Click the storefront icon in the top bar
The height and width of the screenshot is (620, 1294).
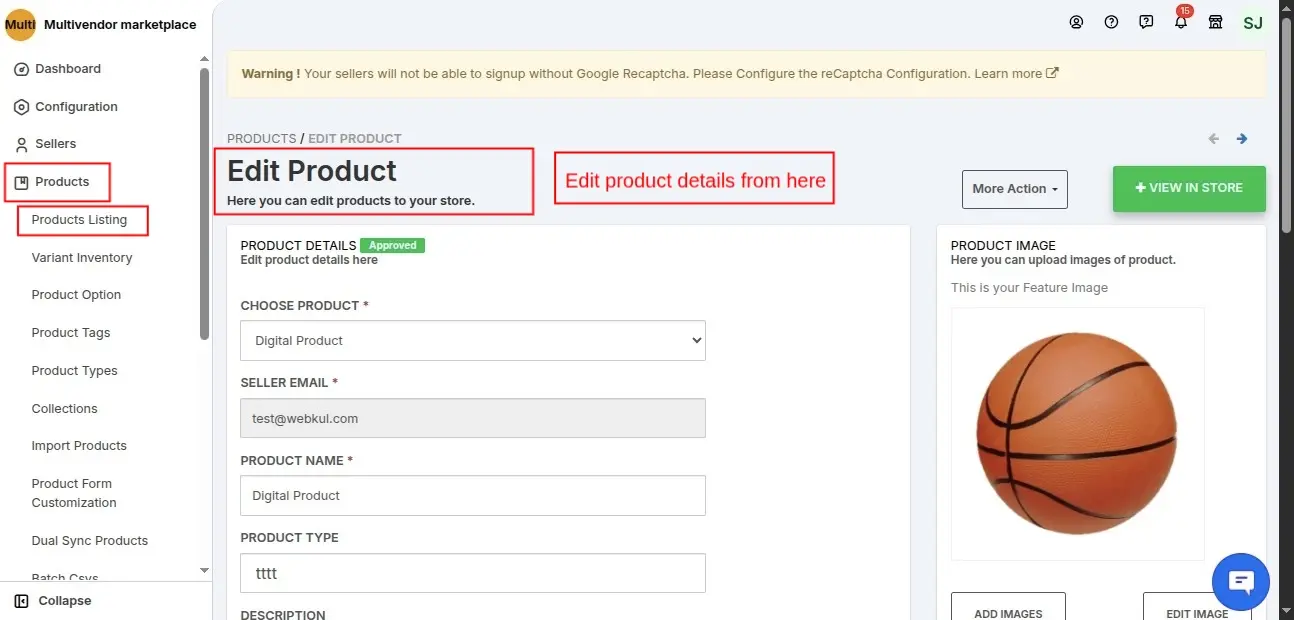coord(1216,22)
